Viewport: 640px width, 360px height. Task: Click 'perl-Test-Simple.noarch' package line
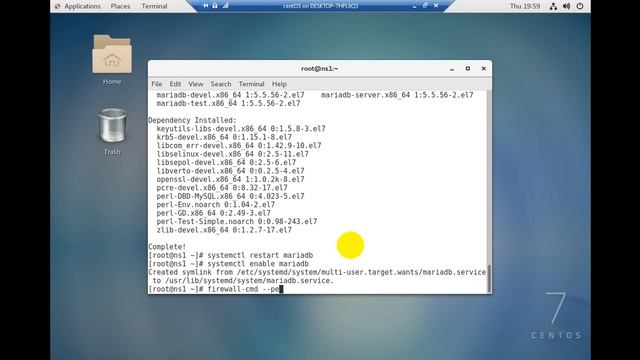pyautogui.click(x=237, y=222)
